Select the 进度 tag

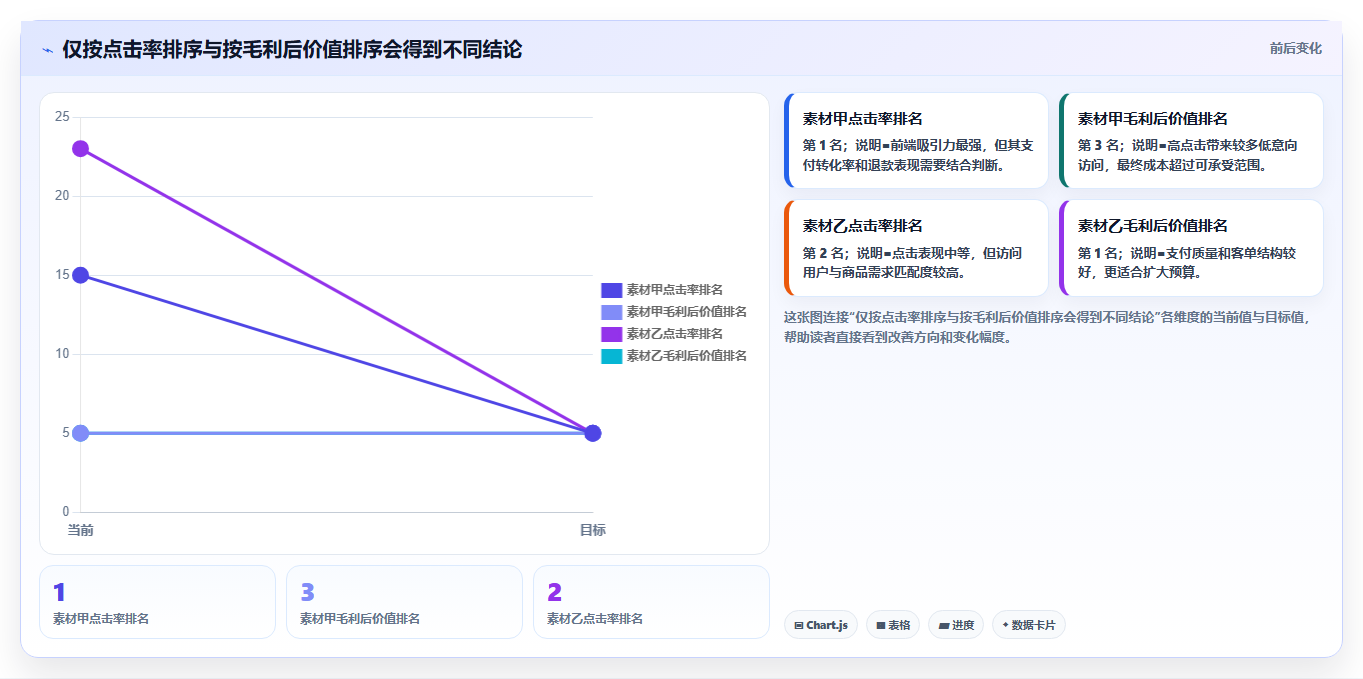coord(956,625)
